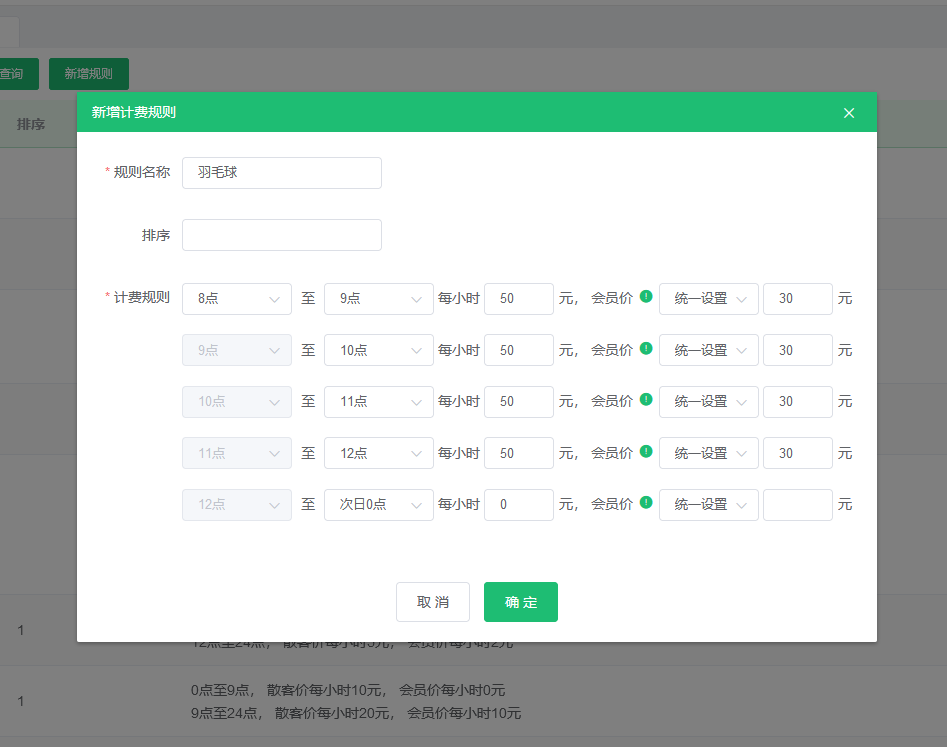Open the 9点 end time dropdown in first row
The width and height of the screenshot is (947, 747).
click(x=379, y=299)
